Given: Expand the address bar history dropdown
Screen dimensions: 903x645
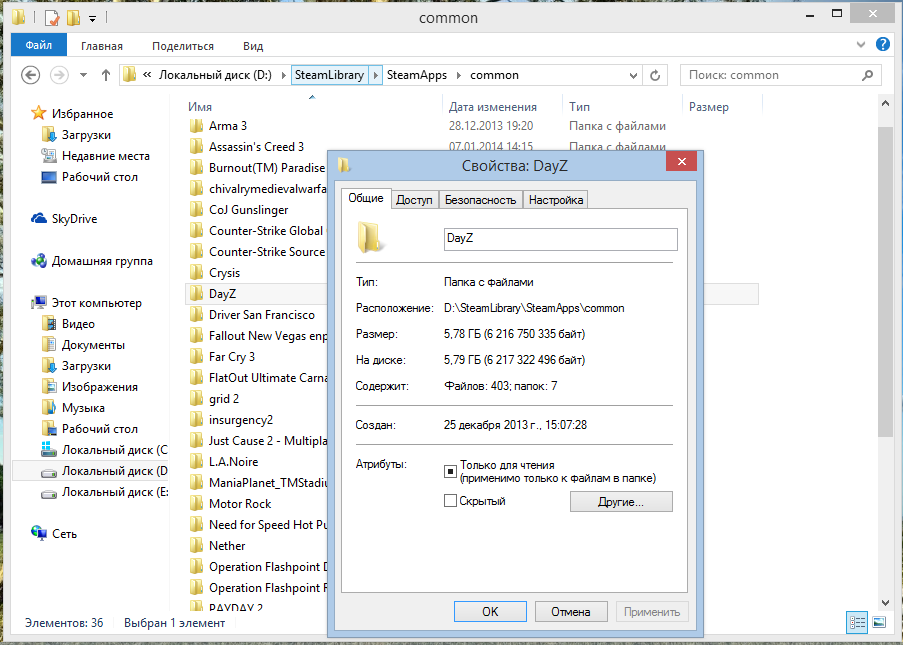Looking at the screenshot, I should [633, 75].
